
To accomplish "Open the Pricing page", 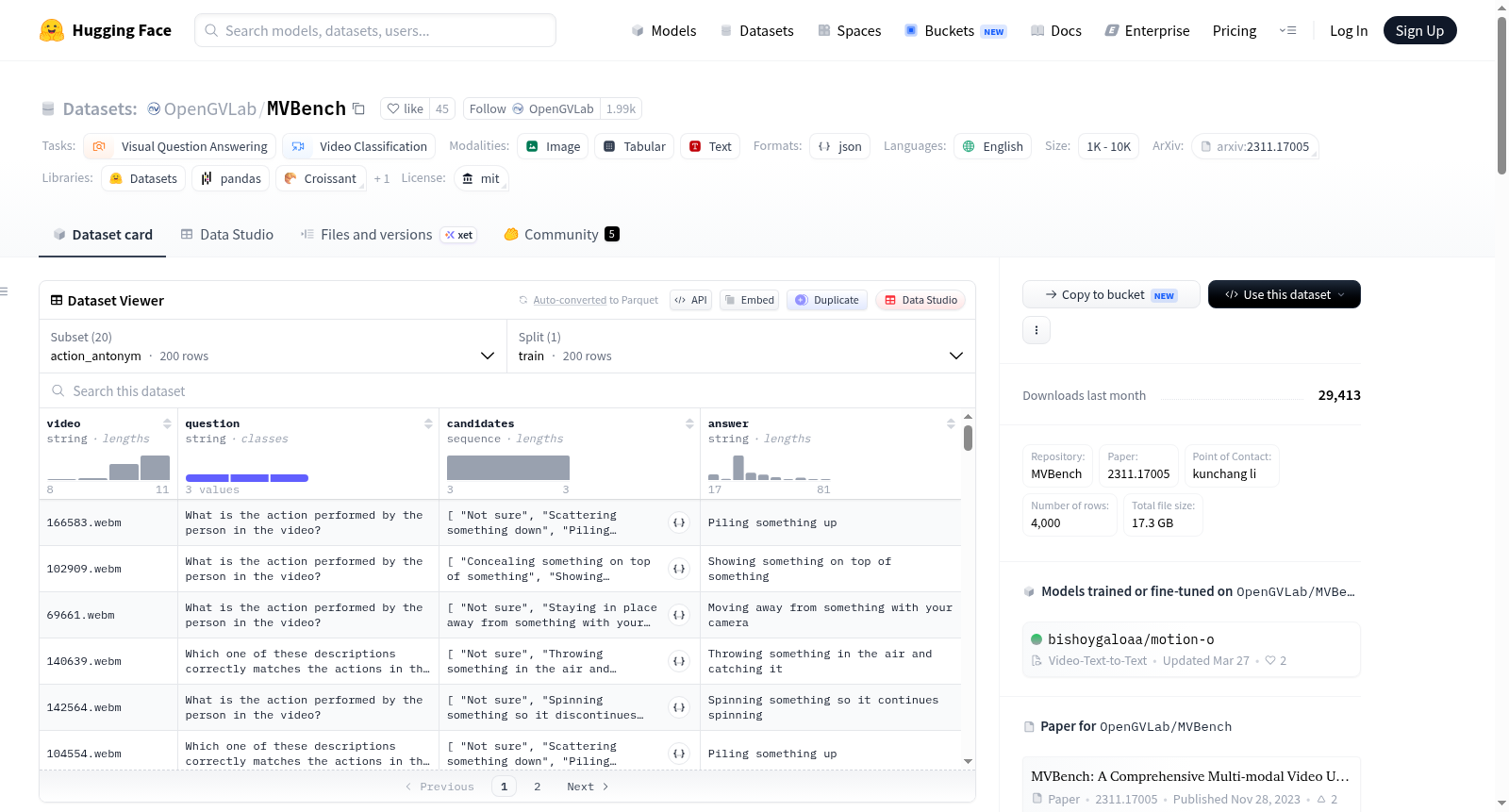I will [x=1234, y=30].
